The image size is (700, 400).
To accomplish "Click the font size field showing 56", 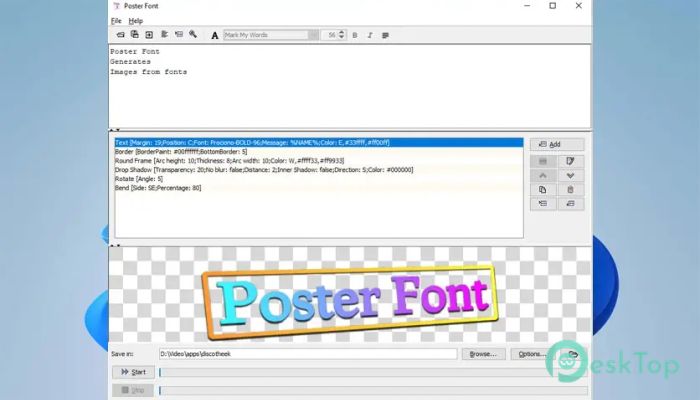I will [329, 35].
